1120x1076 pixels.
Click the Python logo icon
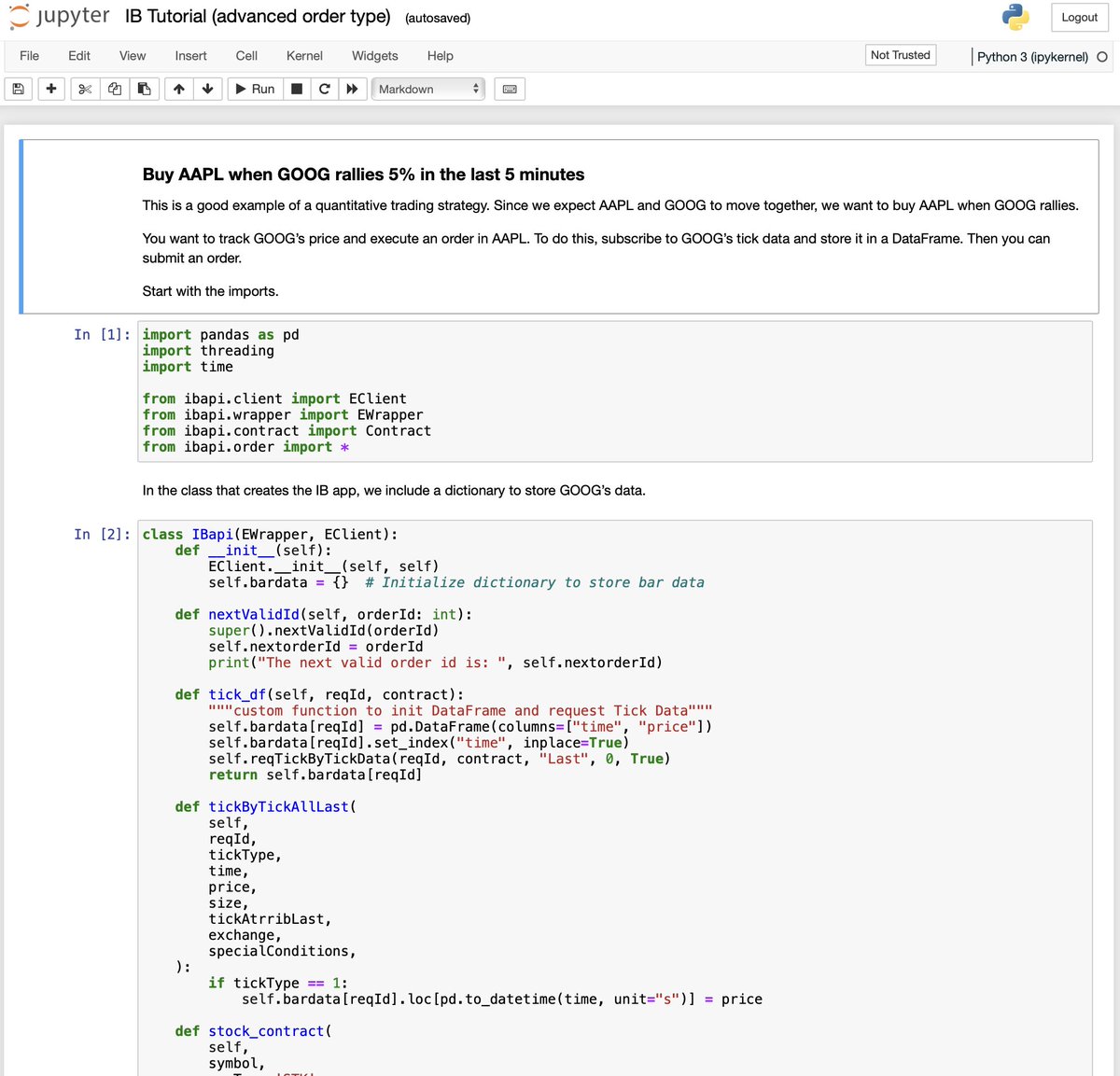tap(1015, 17)
